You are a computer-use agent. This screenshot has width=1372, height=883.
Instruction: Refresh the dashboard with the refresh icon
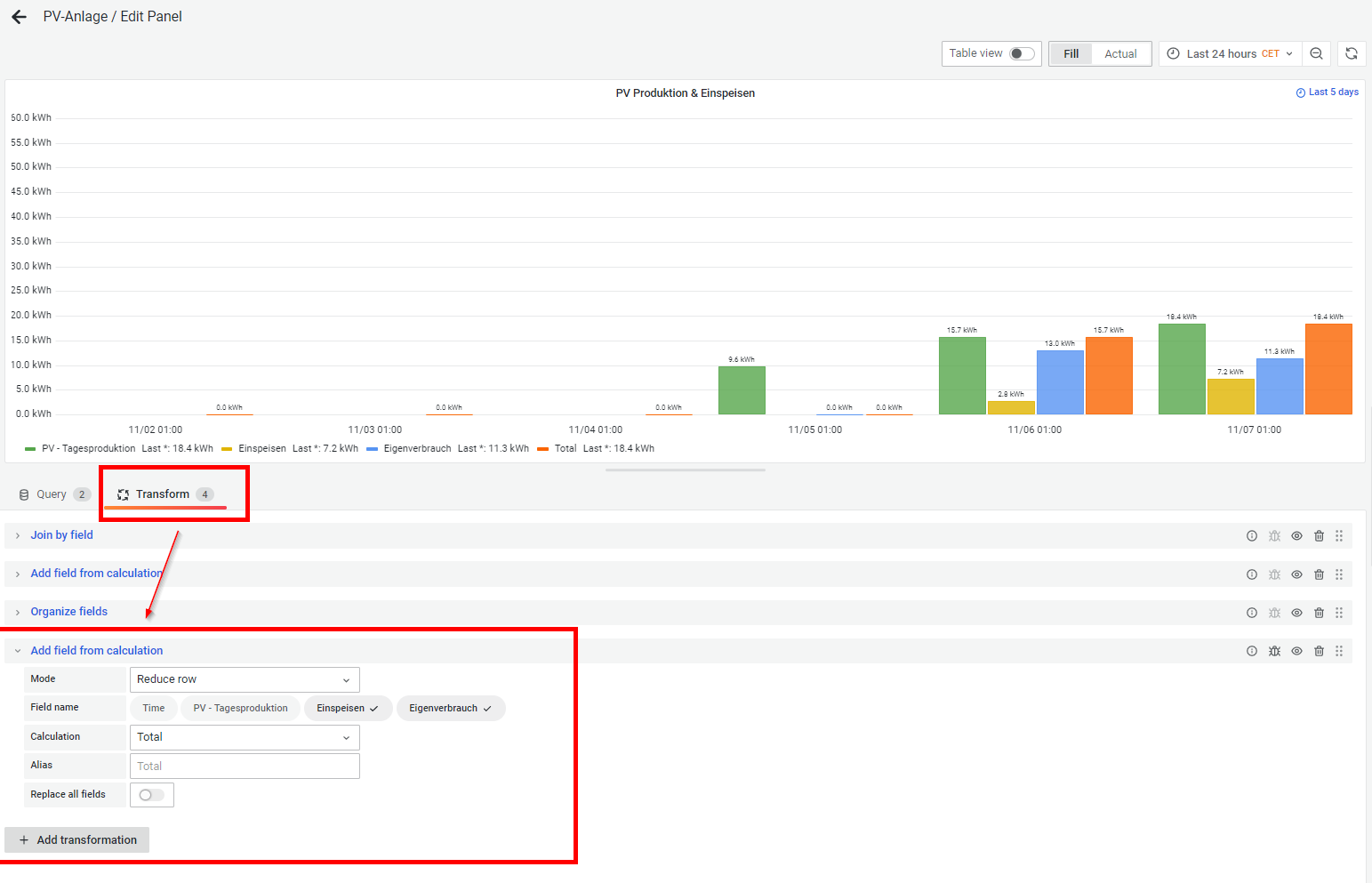coord(1352,53)
